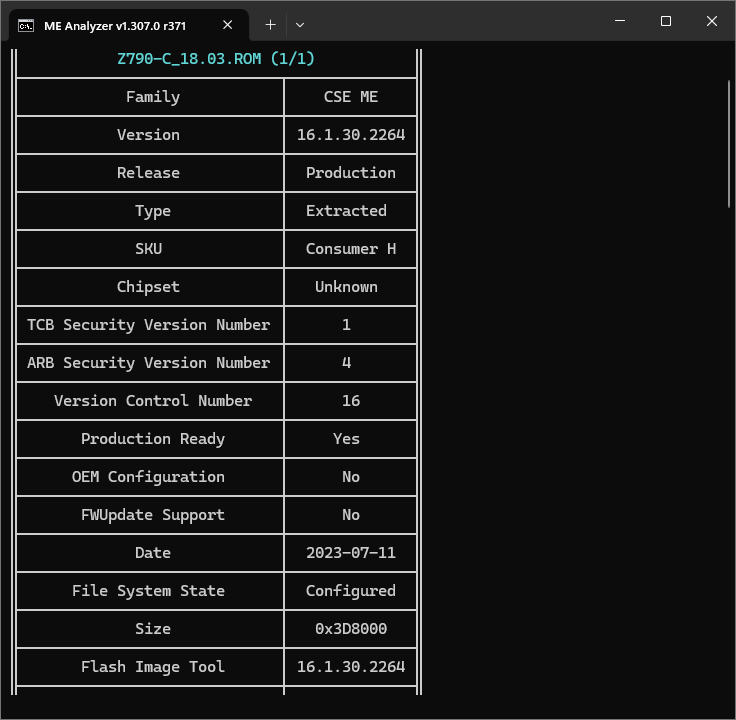
Task: Click the vertical scrollbar thumb
Action: click(729, 144)
